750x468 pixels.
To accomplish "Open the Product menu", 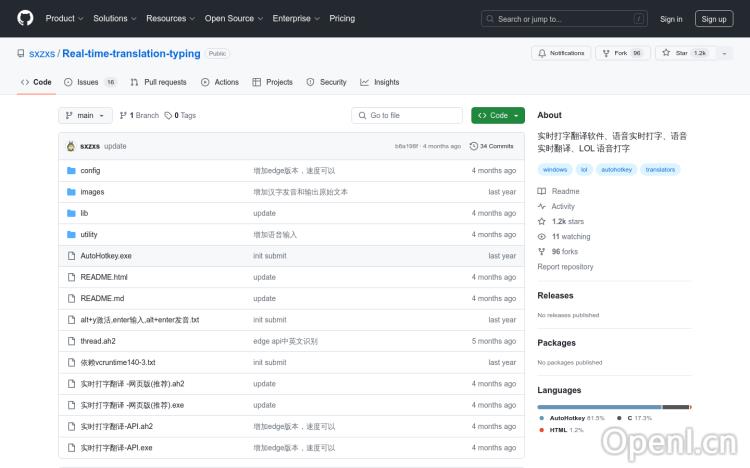I will click(x=64, y=18).
